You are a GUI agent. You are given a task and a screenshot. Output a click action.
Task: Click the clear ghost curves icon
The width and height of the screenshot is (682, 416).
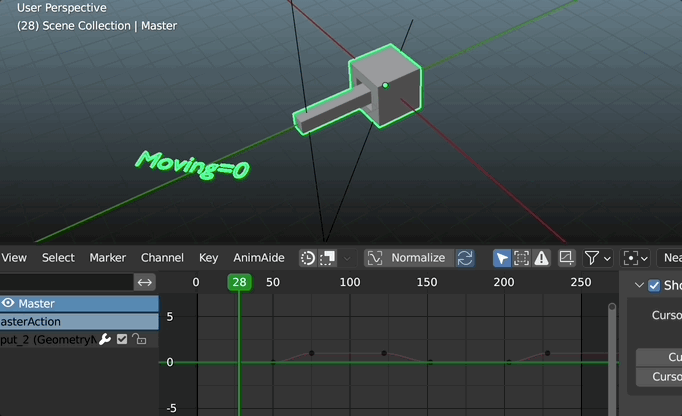click(x=328, y=258)
